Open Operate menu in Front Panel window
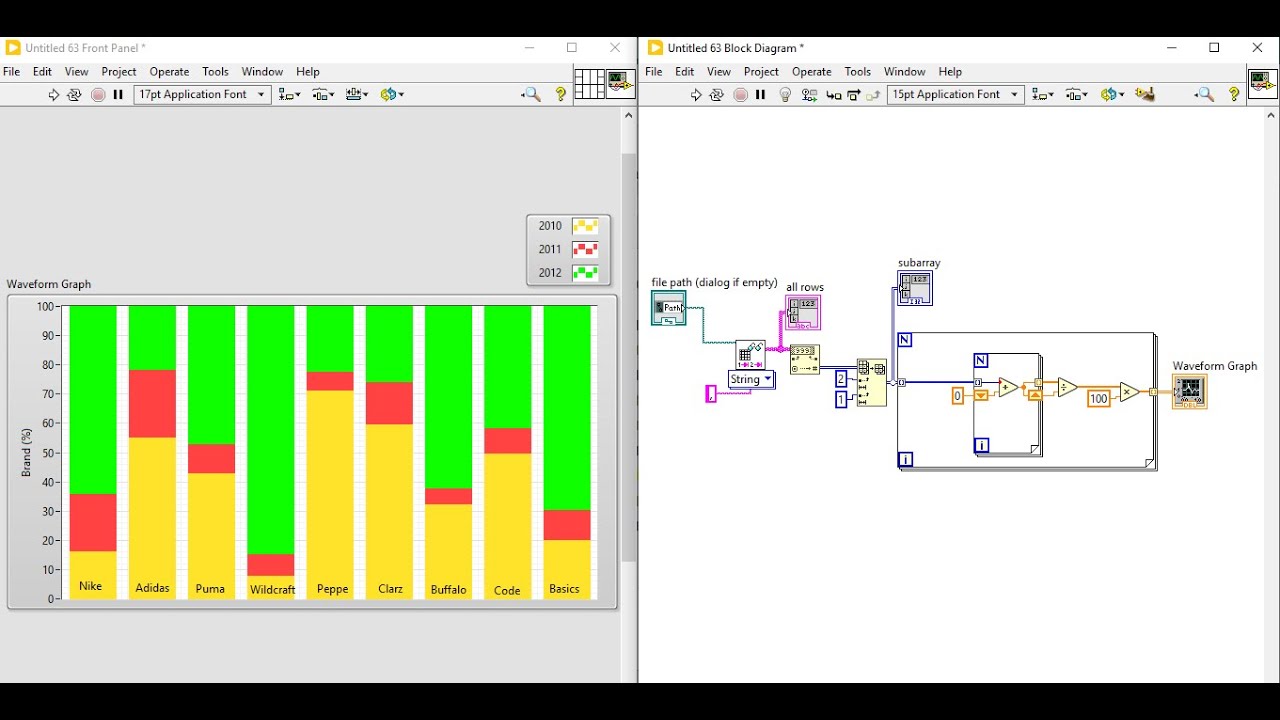The height and width of the screenshot is (720, 1280). [169, 72]
